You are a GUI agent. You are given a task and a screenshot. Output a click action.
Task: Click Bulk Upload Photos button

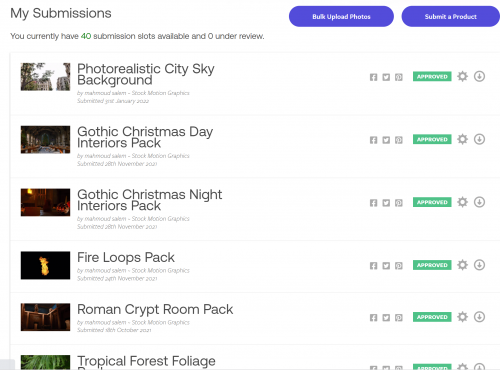(341, 16)
